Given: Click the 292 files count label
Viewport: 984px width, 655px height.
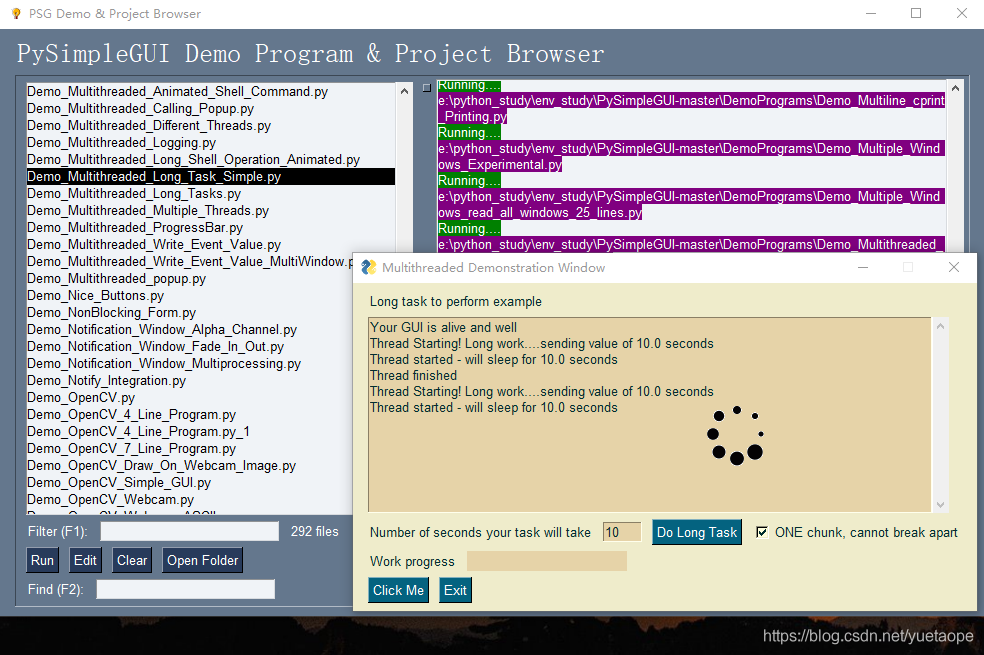Looking at the screenshot, I should click(x=314, y=531).
